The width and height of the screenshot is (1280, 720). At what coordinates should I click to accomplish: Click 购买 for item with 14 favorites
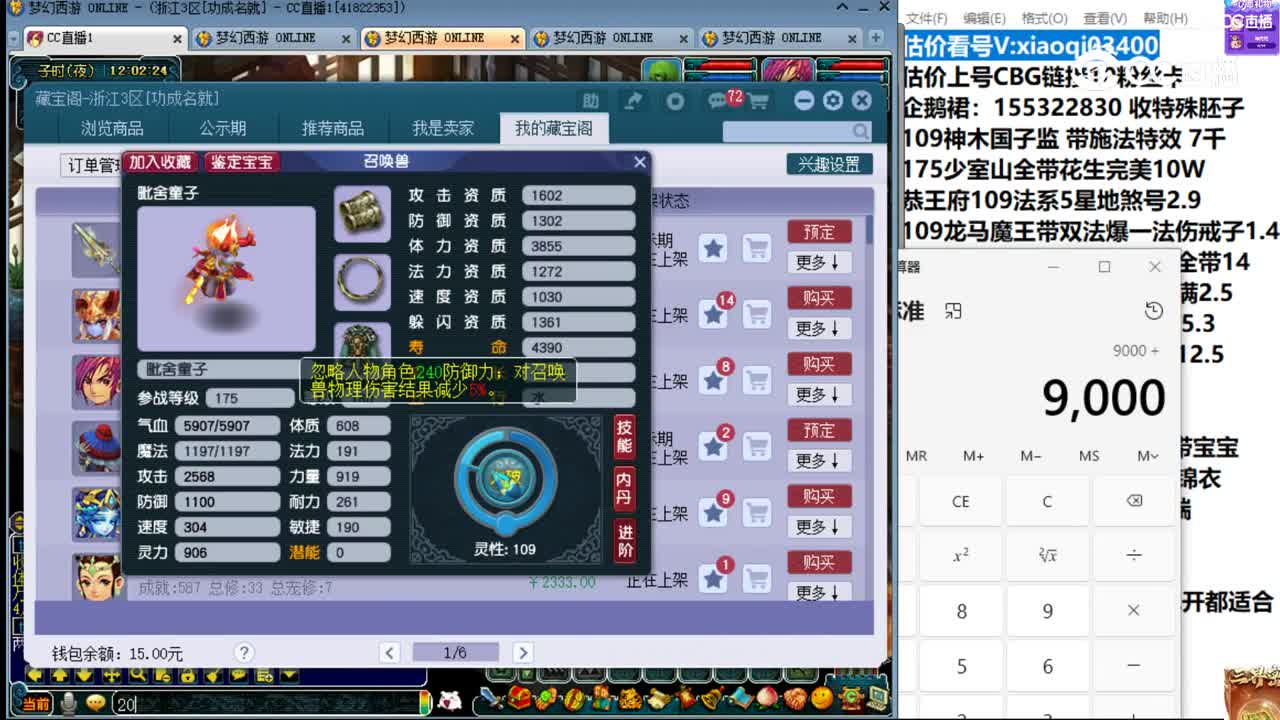(819, 298)
